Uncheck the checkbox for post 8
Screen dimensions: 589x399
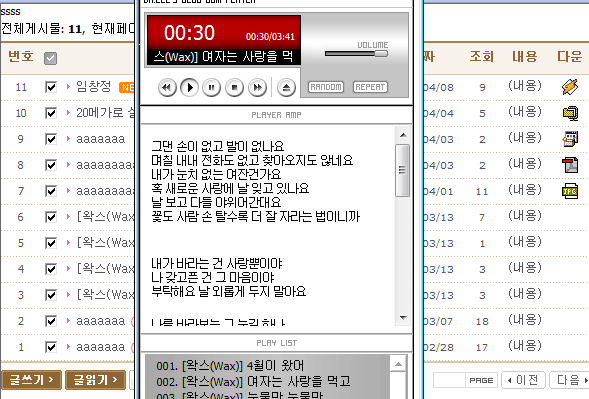50,165
